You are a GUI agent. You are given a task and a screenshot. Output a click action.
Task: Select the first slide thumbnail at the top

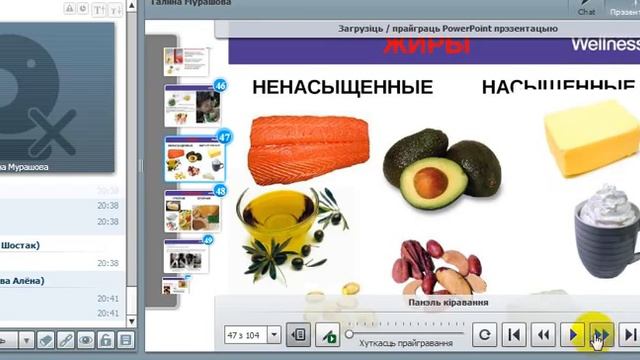pyautogui.click(x=187, y=62)
